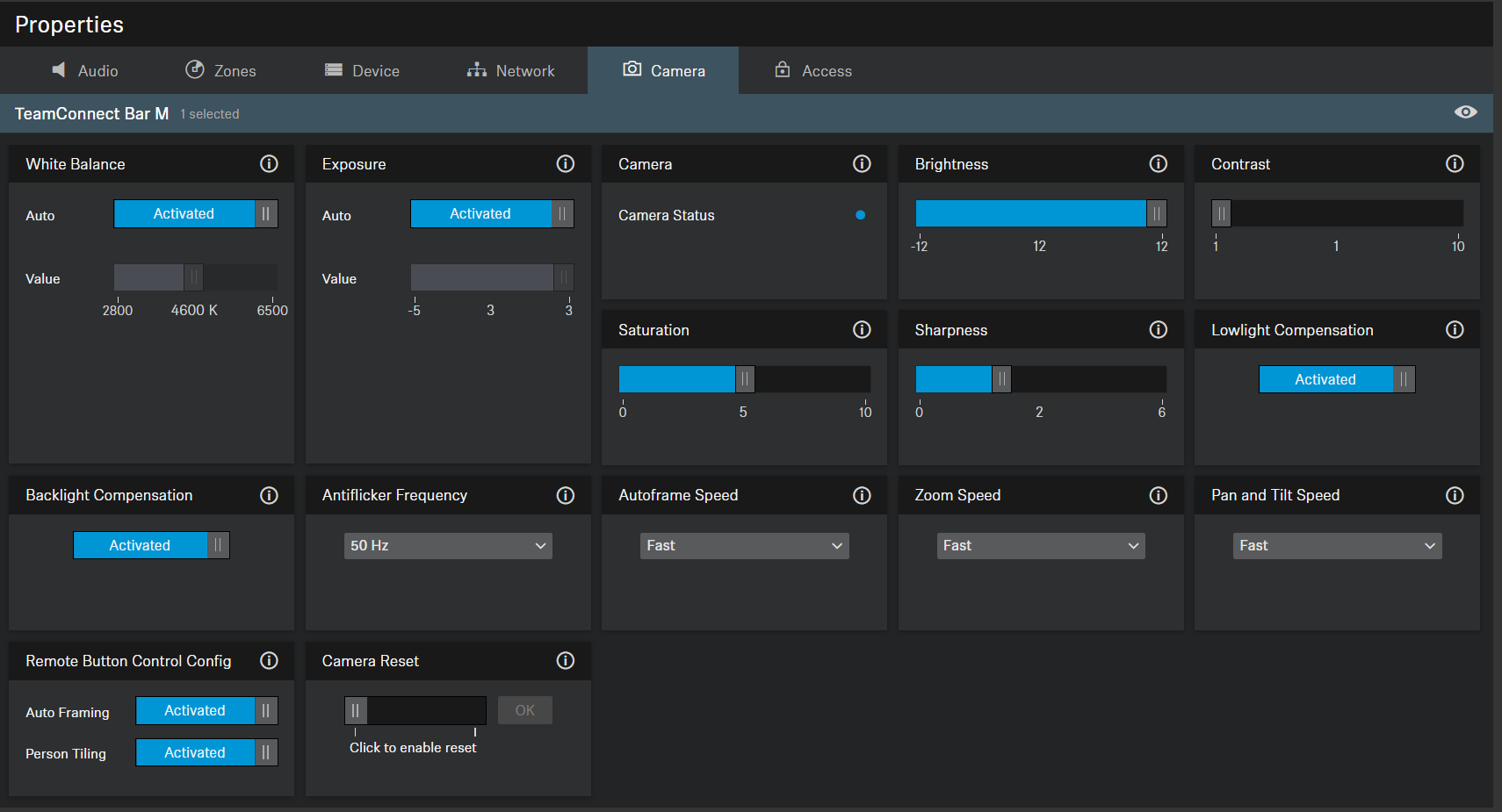Click the Contrast slider track
Viewport: 1502px width, 812px height.
(1337, 213)
